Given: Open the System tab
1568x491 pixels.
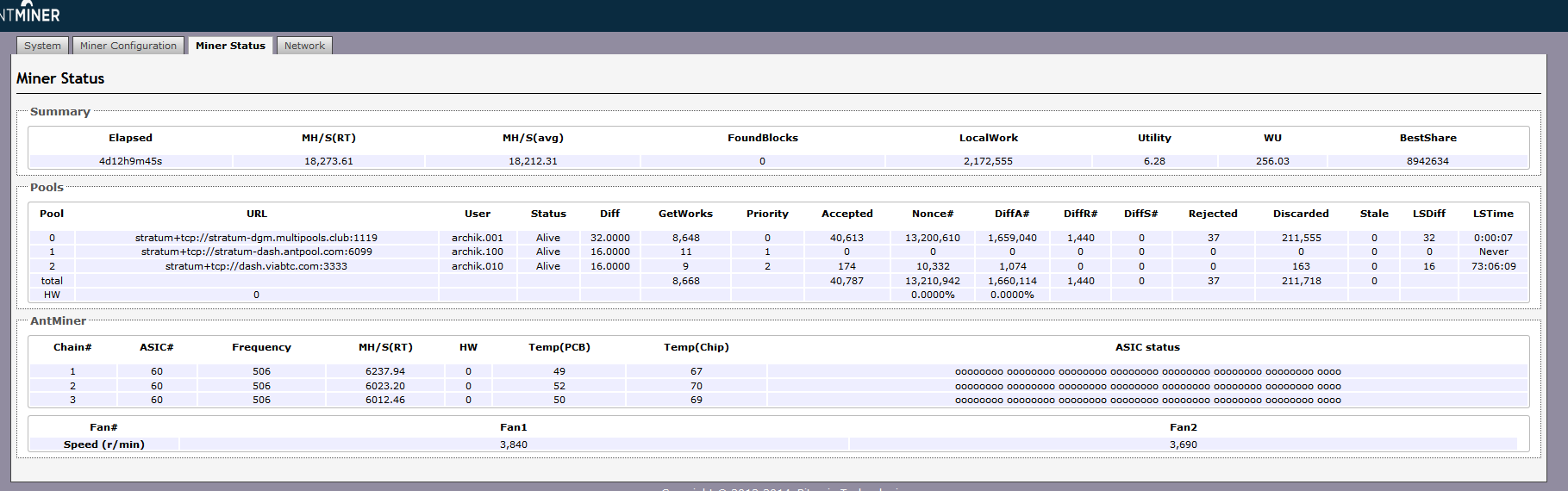Looking at the screenshot, I should 42,46.
